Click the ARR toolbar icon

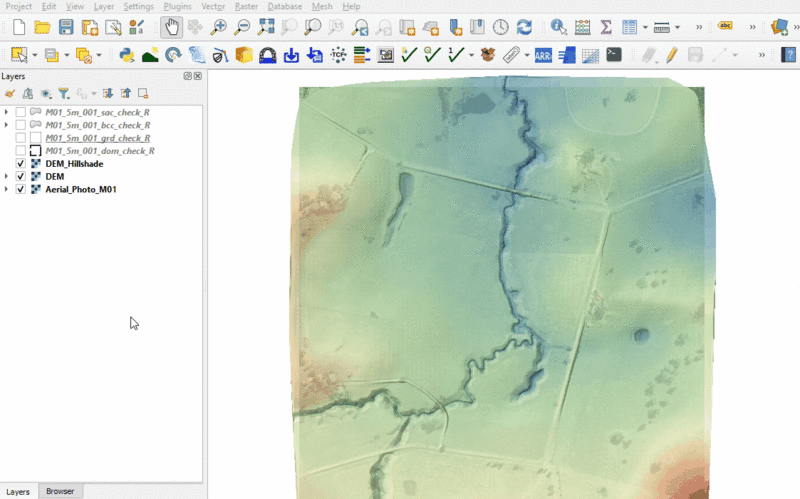click(543, 55)
